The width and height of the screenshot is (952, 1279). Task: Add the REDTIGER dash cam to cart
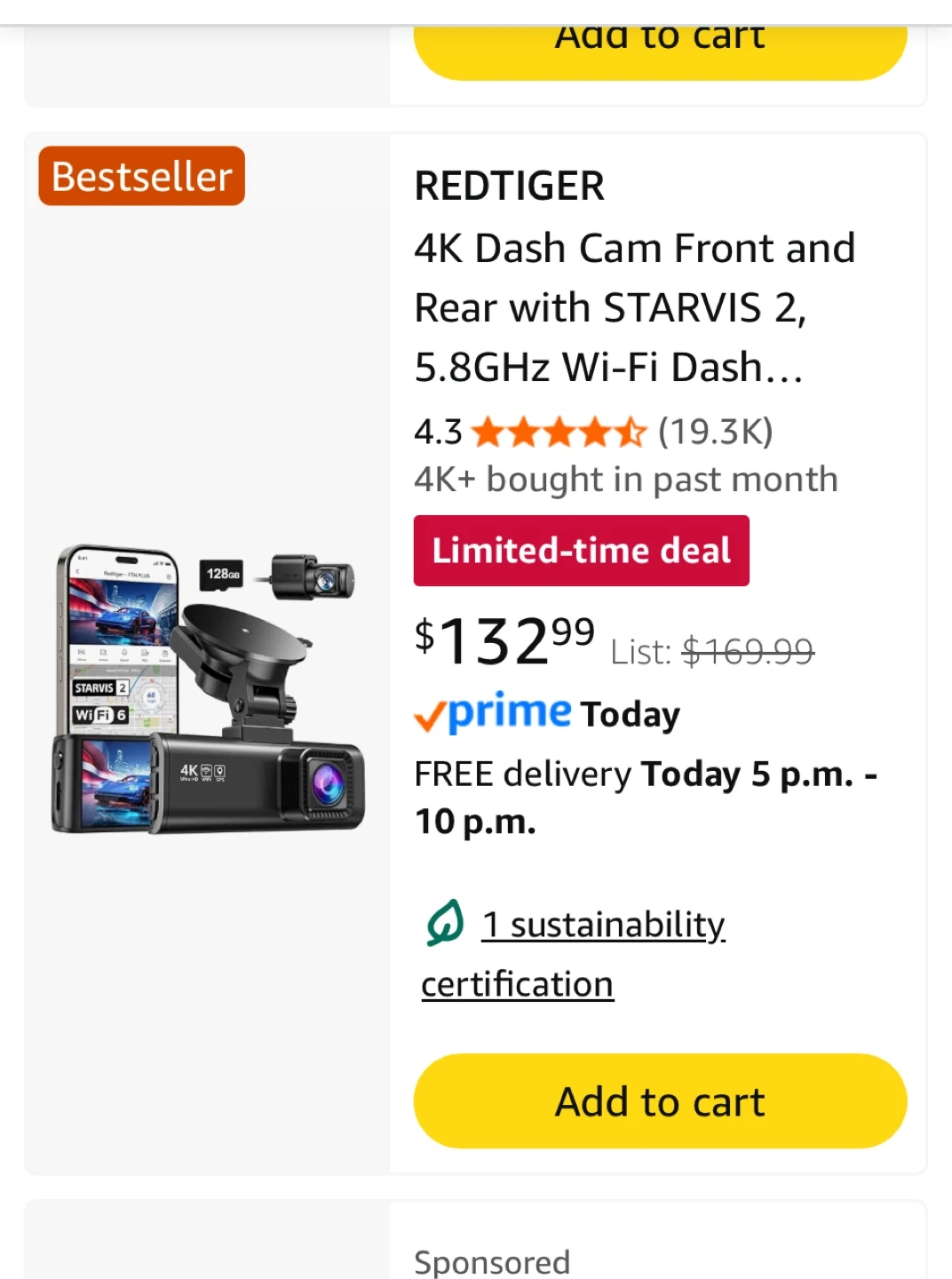point(660,1101)
